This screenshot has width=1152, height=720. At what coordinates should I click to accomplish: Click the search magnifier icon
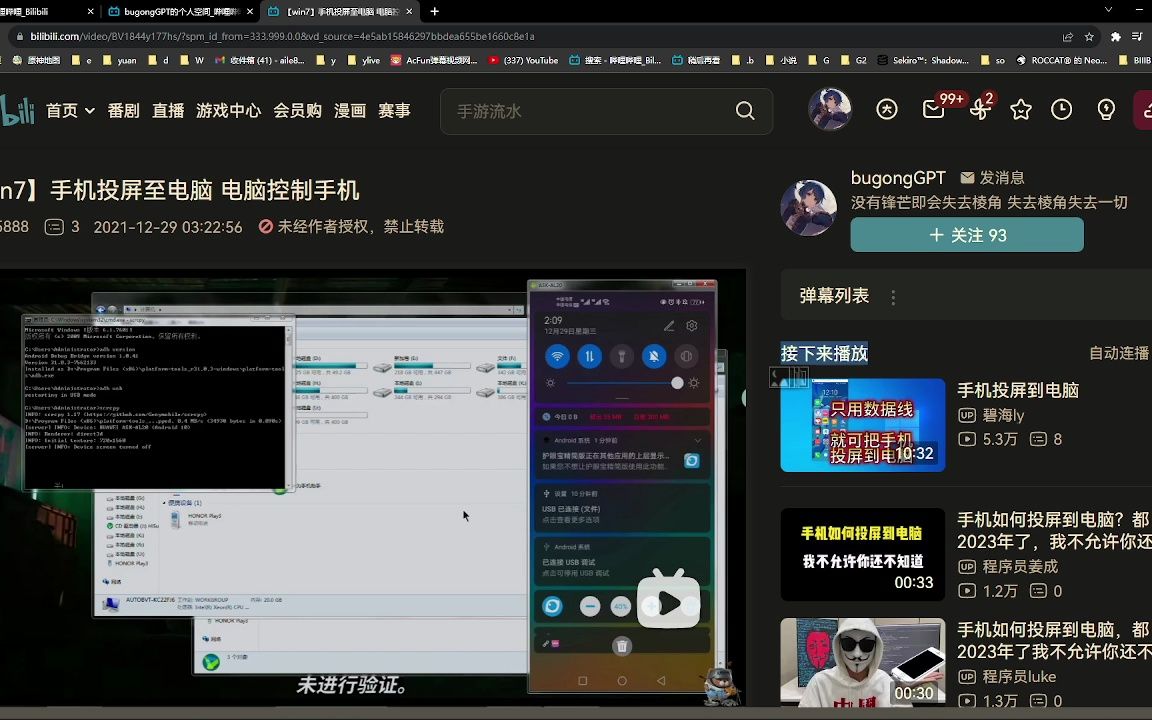coord(745,111)
